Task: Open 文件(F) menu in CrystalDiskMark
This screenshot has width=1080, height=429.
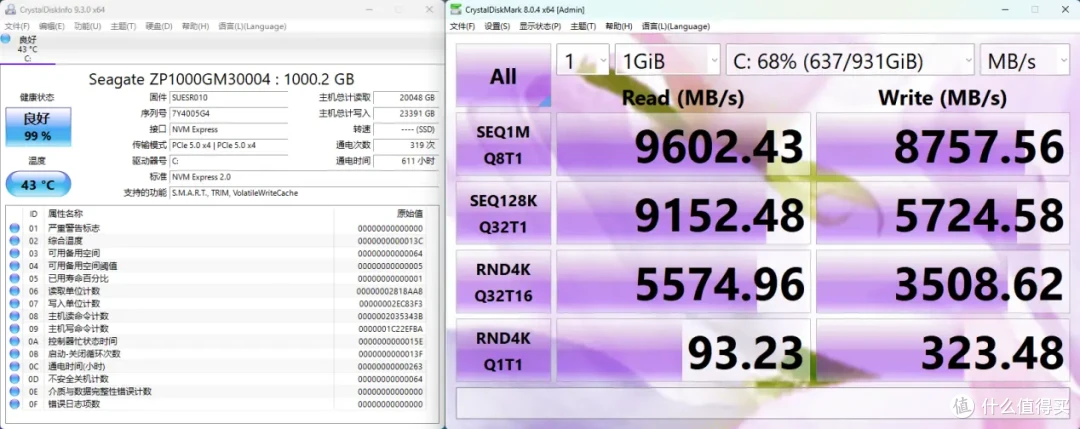Action: coord(462,26)
